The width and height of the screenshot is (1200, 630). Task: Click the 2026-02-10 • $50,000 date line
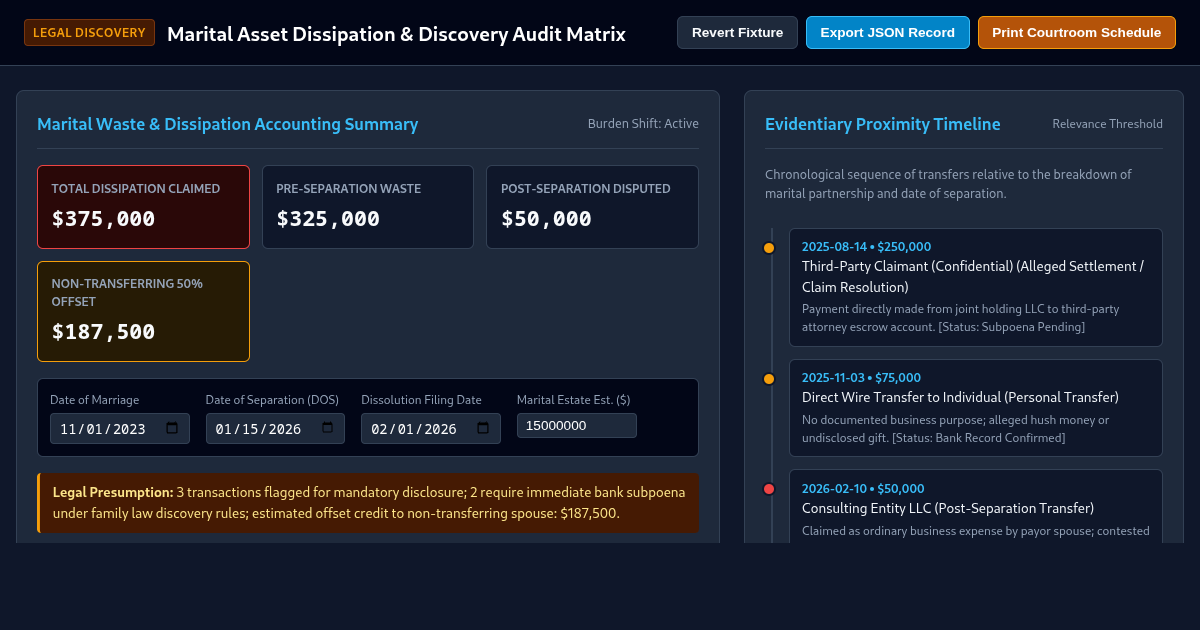tap(863, 488)
